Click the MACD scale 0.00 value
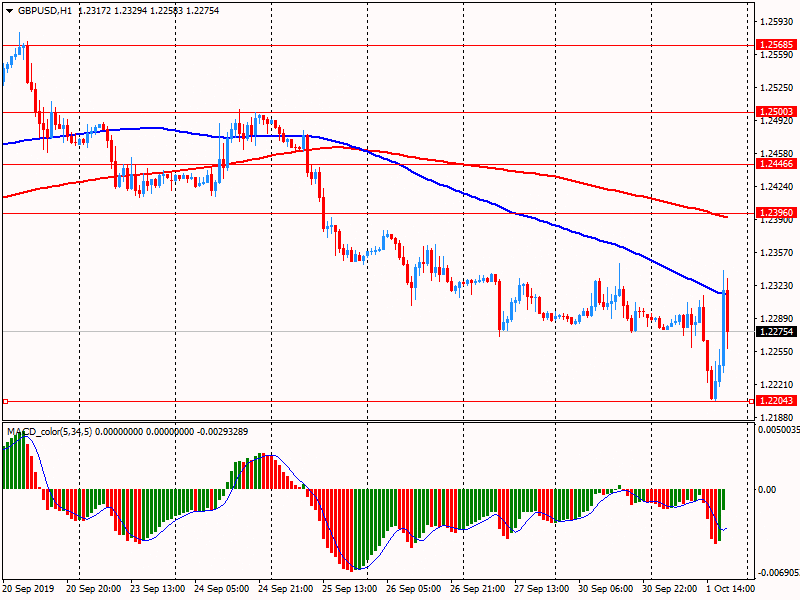This screenshot has height=600, width=800. (767, 490)
